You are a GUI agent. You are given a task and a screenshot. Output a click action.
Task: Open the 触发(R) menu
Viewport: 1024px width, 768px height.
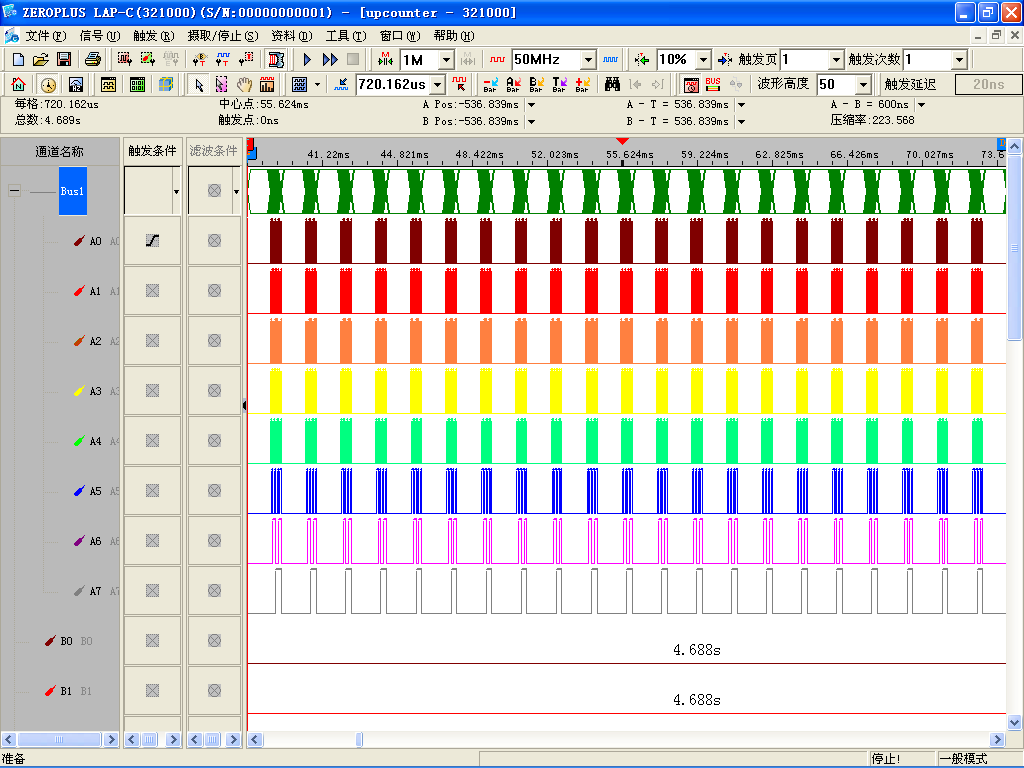point(153,36)
